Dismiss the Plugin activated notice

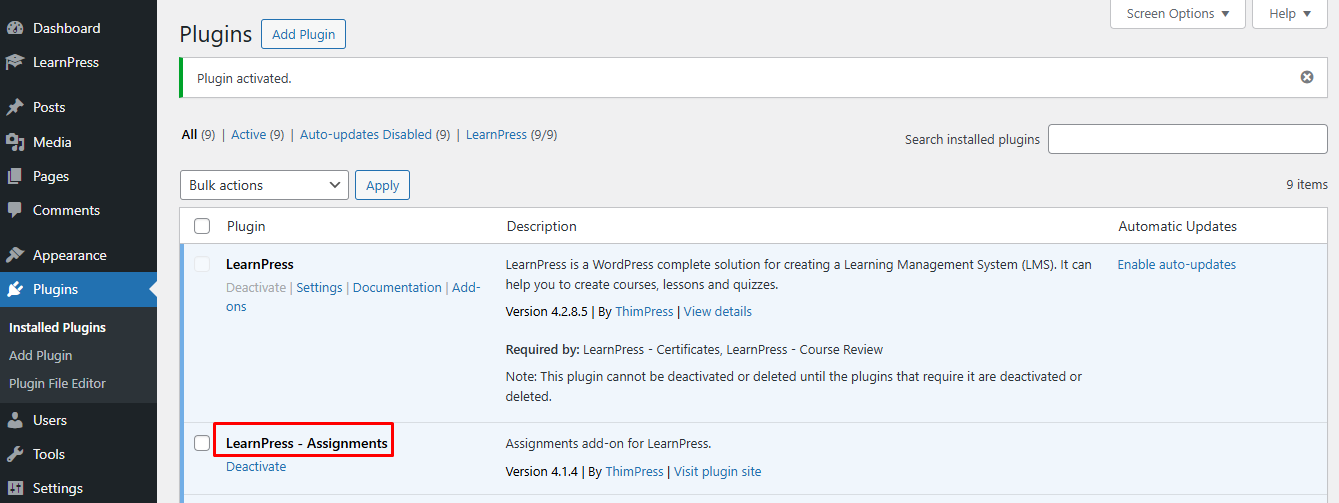pyautogui.click(x=1307, y=77)
